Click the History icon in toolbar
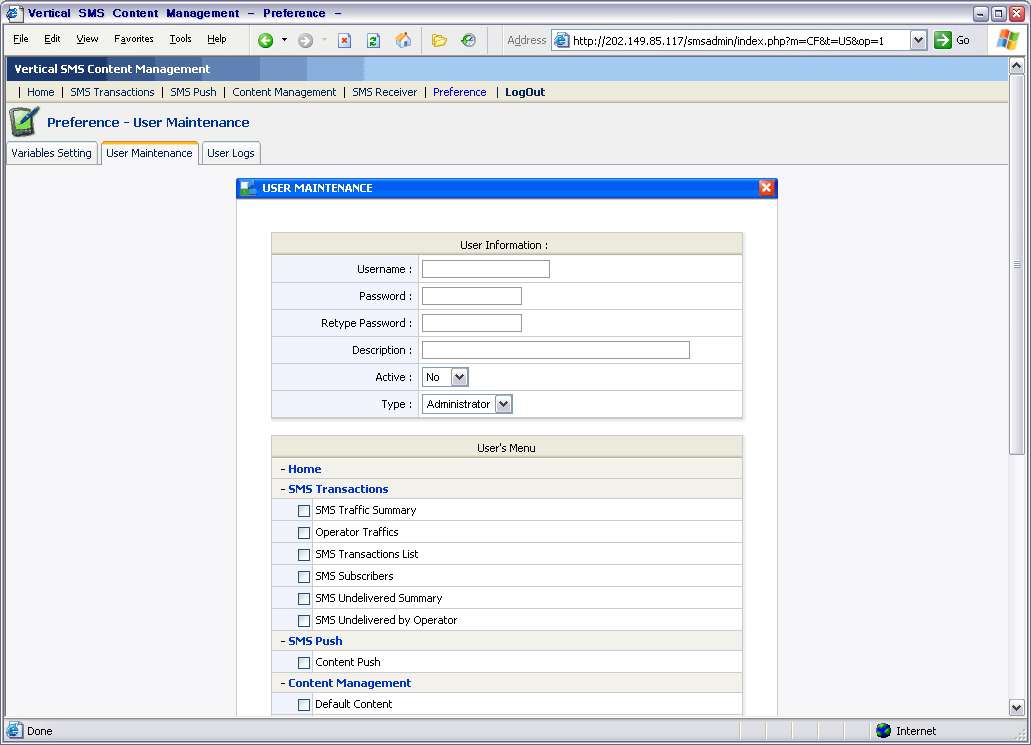Viewport: 1031px width, 745px height. click(x=468, y=40)
